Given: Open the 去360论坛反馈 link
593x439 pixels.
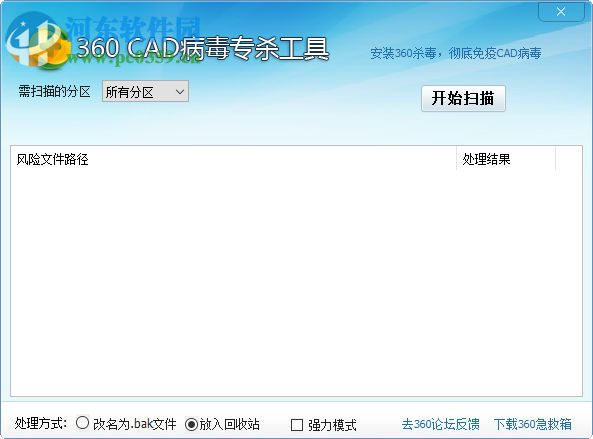Looking at the screenshot, I should (441, 424).
